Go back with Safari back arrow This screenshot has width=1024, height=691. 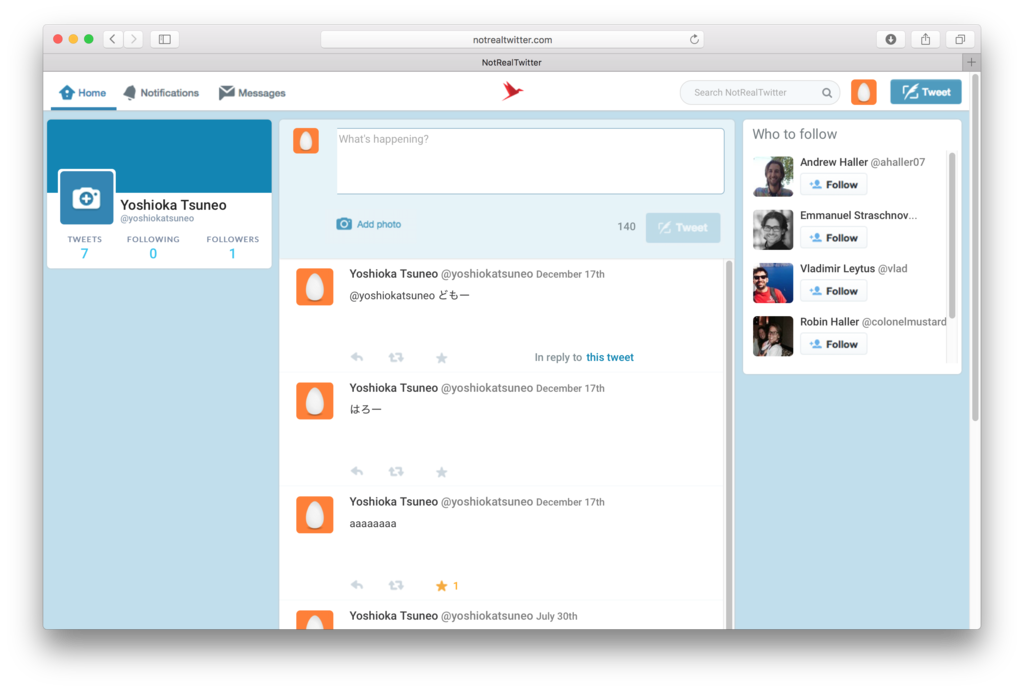coord(113,39)
